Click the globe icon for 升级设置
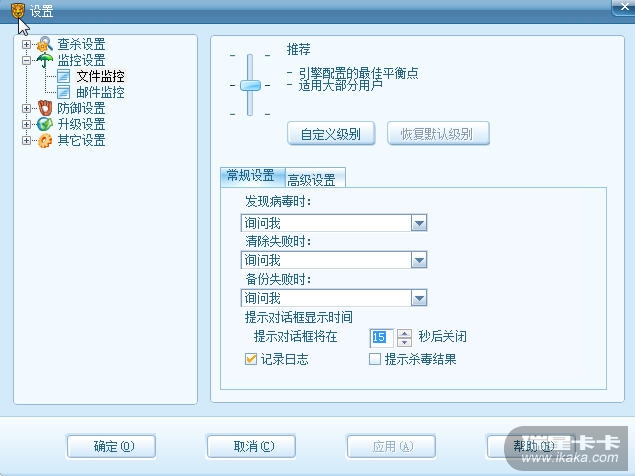This screenshot has height=476, width=635. 45,124
